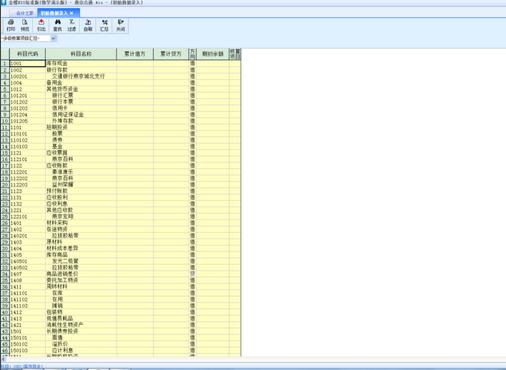Click the 累计贷方 column header

[171, 54]
